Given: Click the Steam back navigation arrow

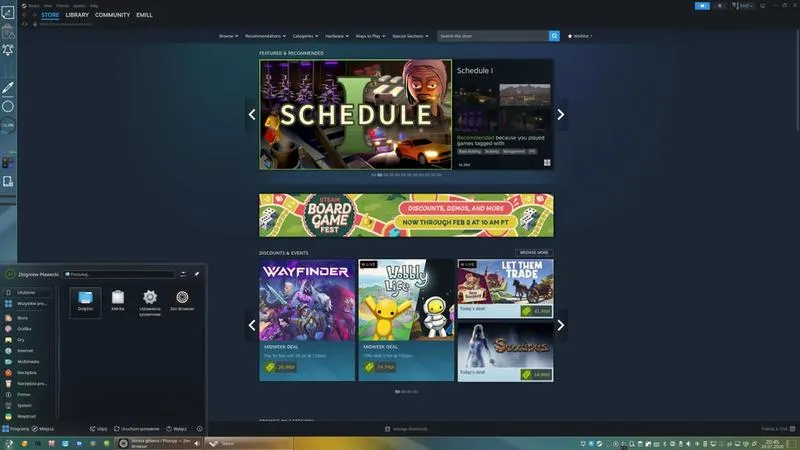Looking at the screenshot, I should click(x=24, y=15).
